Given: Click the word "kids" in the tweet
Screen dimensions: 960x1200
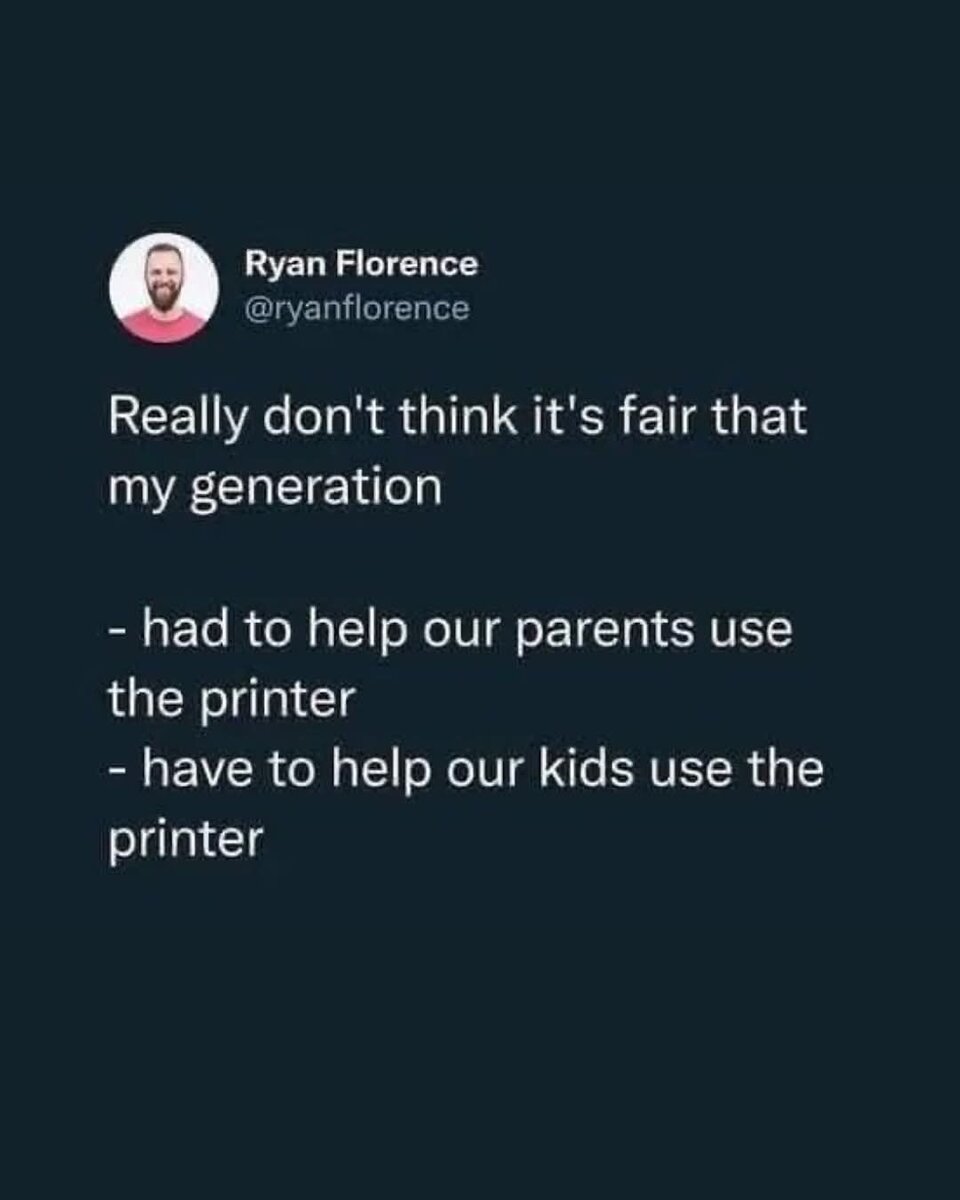Looking at the screenshot, I should point(586,769).
